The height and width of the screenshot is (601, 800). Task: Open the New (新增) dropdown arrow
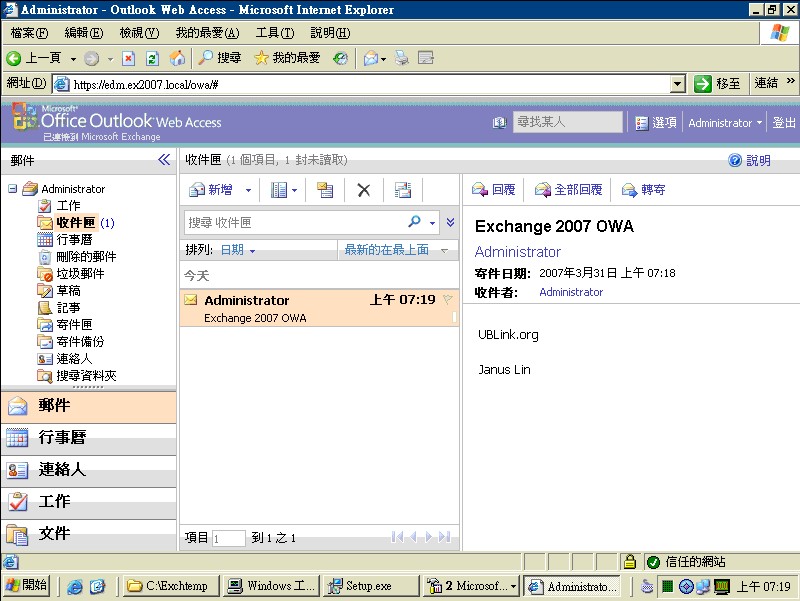248,190
